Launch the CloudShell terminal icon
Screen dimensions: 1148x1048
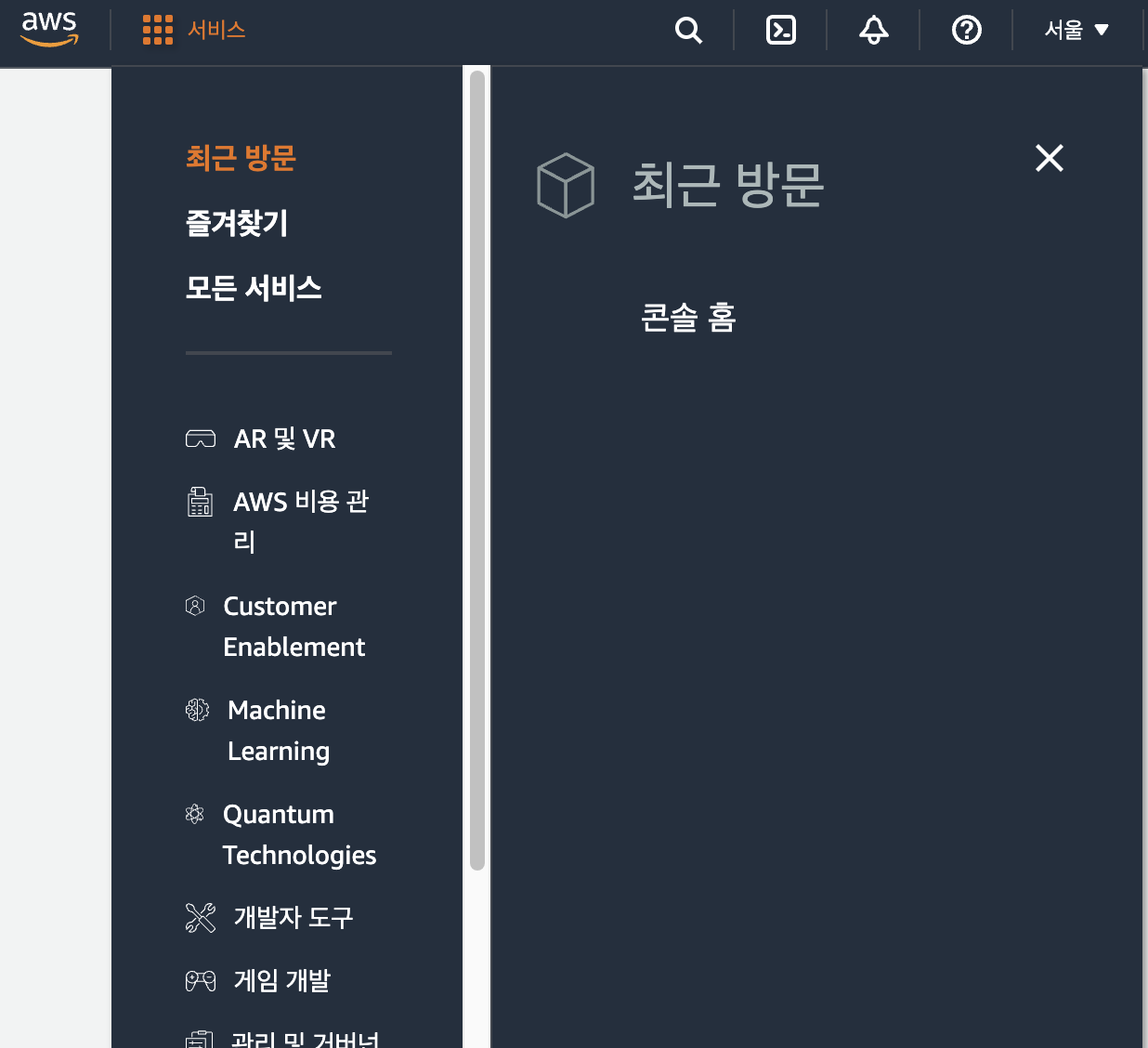point(781,30)
